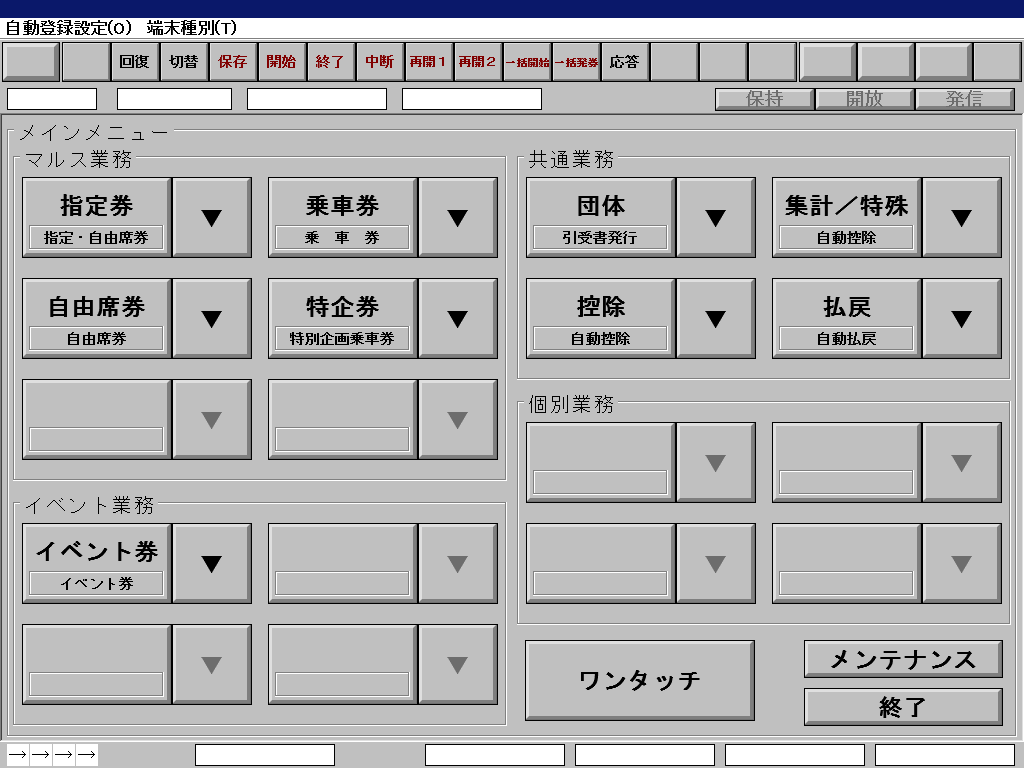The height and width of the screenshot is (768, 1024).
Task: Open the 乗車券 fare ticket function
Action: tap(342, 217)
